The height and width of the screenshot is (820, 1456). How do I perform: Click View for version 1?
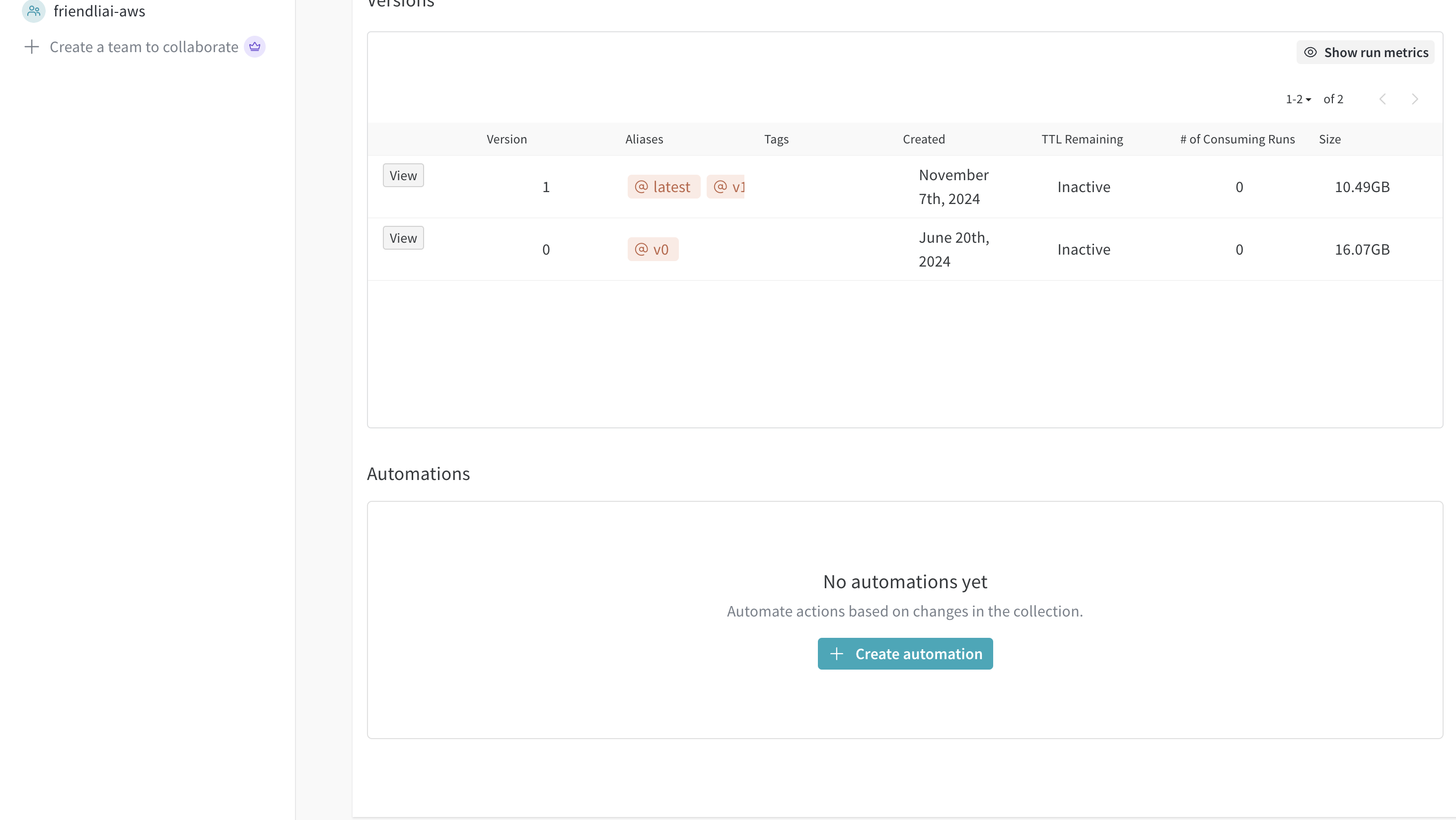402,175
